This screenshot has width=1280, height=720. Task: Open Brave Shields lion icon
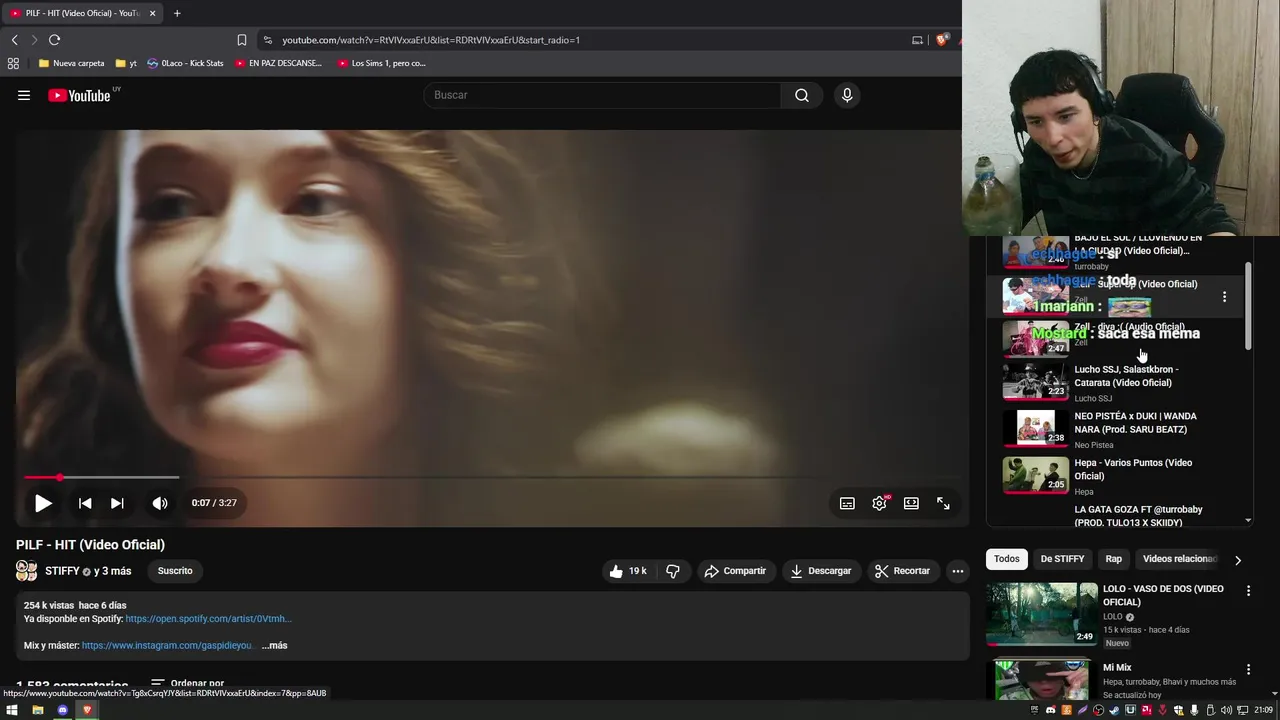pos(942,40)
